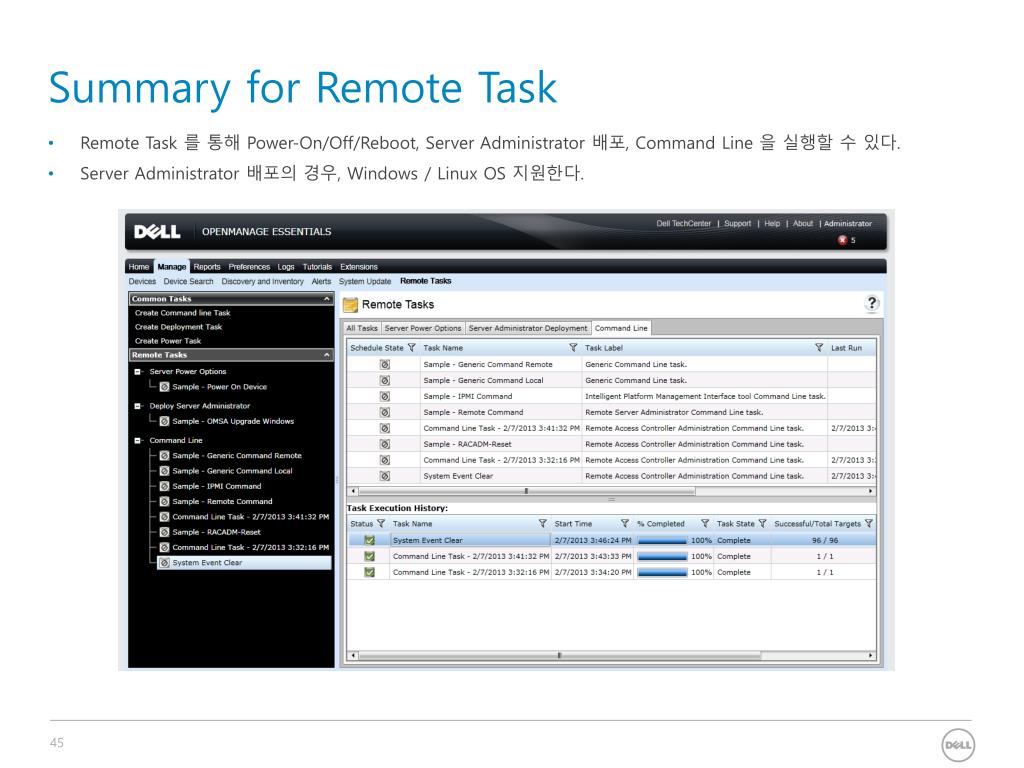
Task: Click schedule state icon for System Event Clear row
Action: pyautogui.click(x=385, y=476)
